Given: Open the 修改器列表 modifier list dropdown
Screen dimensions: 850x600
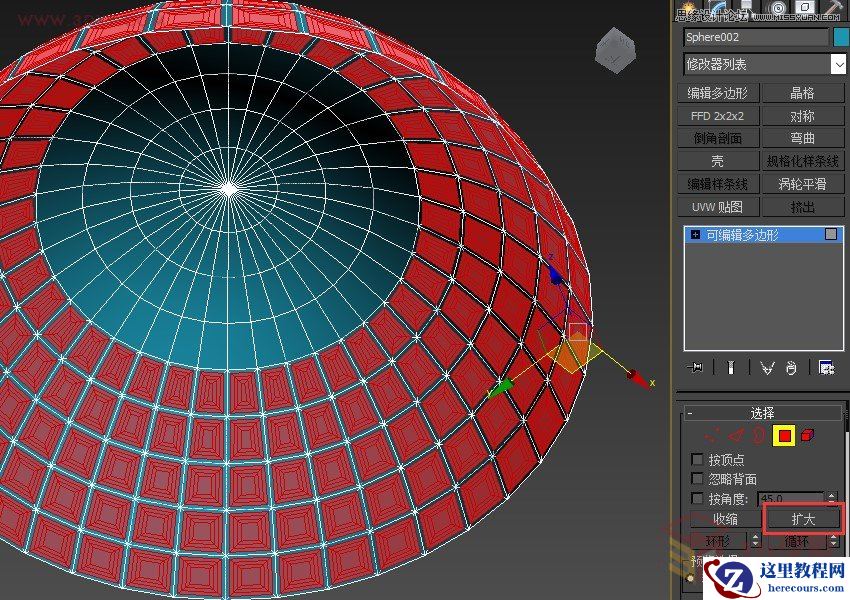Looking at the screenshot, I should [838, 64].
